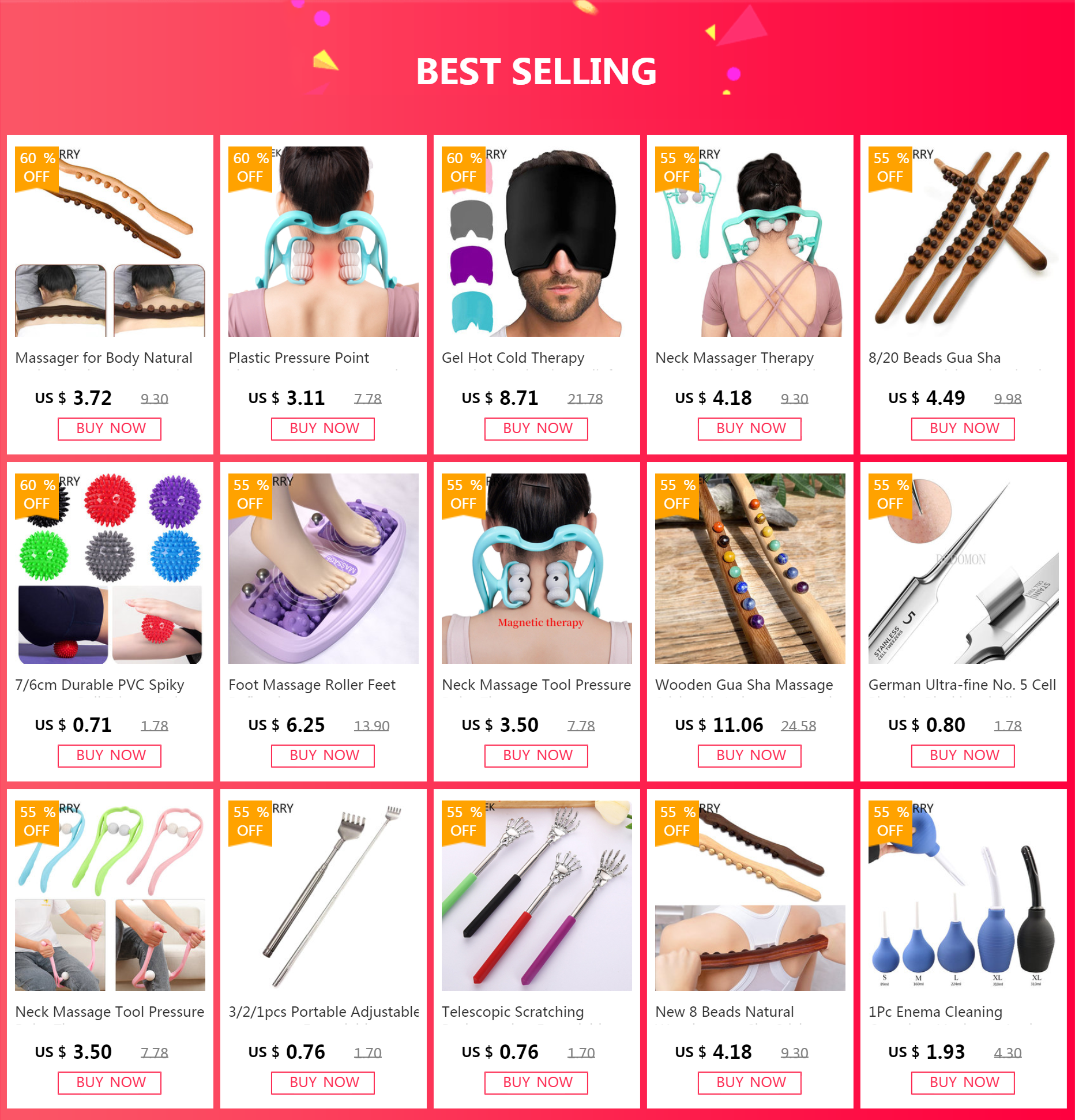Click the BEST SELLING banner heading

[x=536, y=72]
